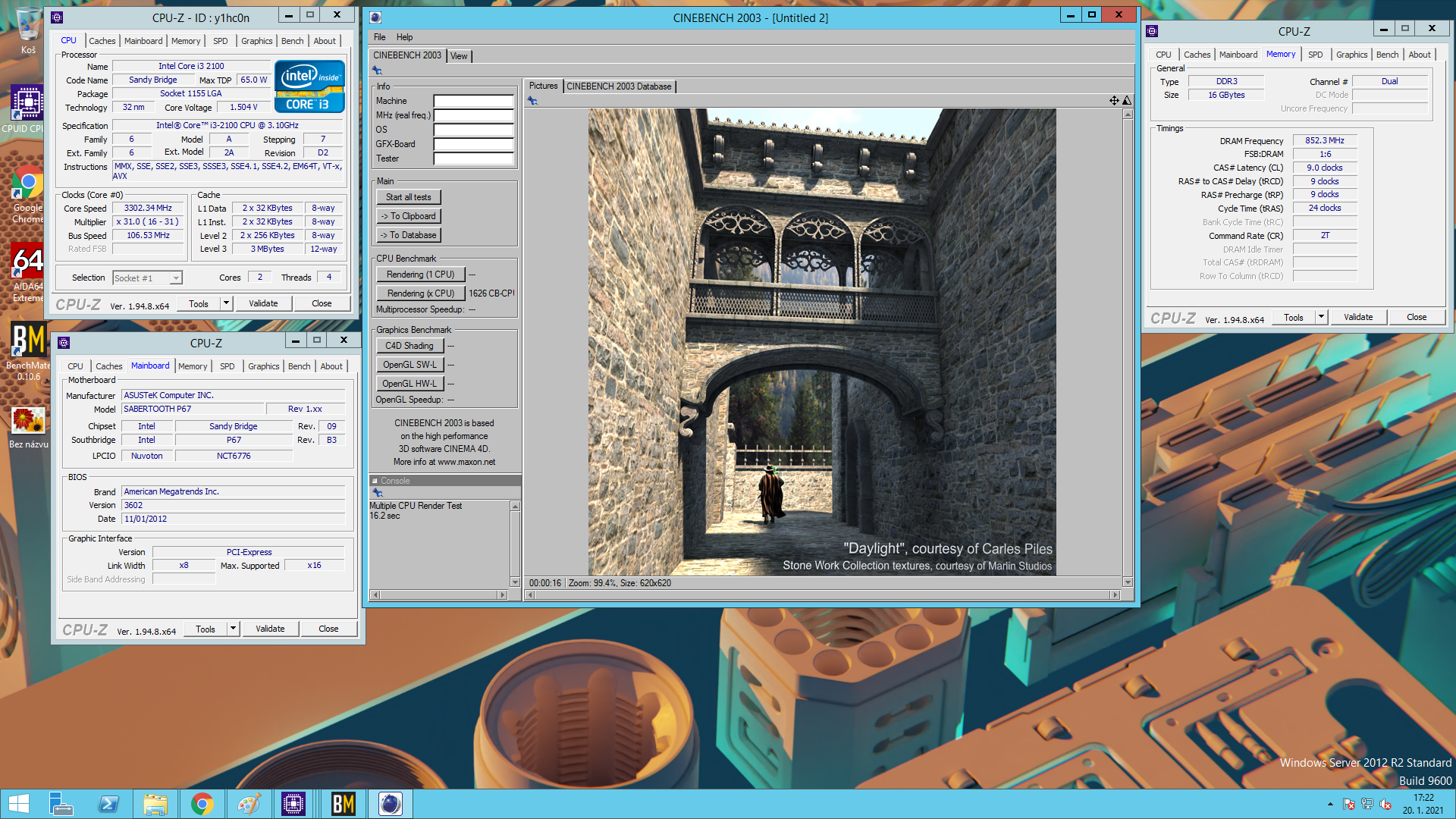Open the Recycle Bin (Koš) desktop icon
1456x819 pixels.
pos(28,30)
